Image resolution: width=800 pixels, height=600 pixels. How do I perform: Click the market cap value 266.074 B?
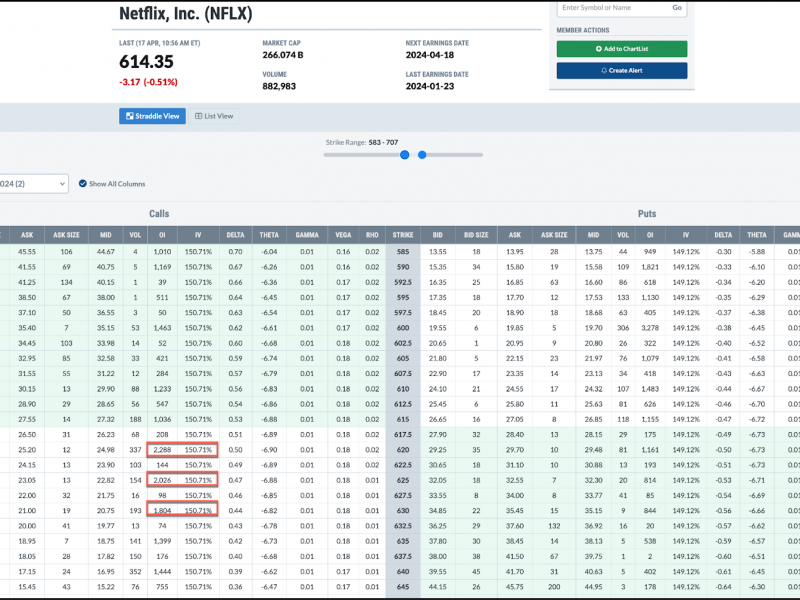[283, 55]
